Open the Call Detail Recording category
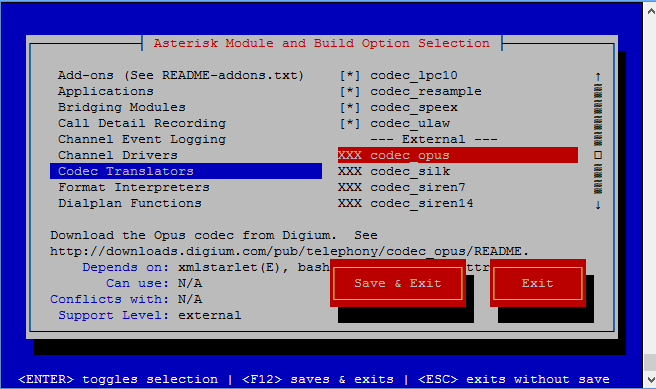656x389 pixels. click(x=142, y=123)
